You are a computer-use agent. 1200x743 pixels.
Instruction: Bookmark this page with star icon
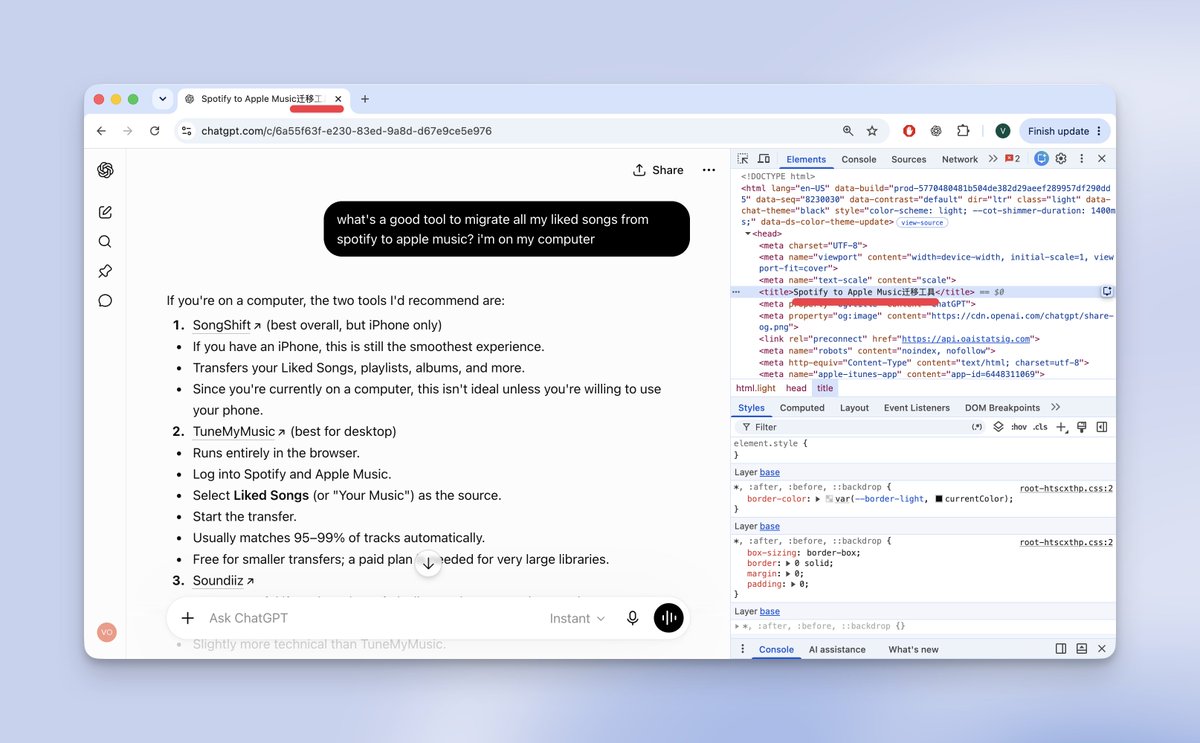pyautogui.click(x=872, y=131)
